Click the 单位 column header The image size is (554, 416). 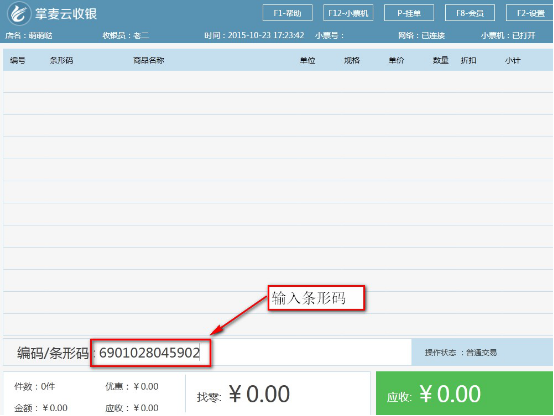point(307,60)
